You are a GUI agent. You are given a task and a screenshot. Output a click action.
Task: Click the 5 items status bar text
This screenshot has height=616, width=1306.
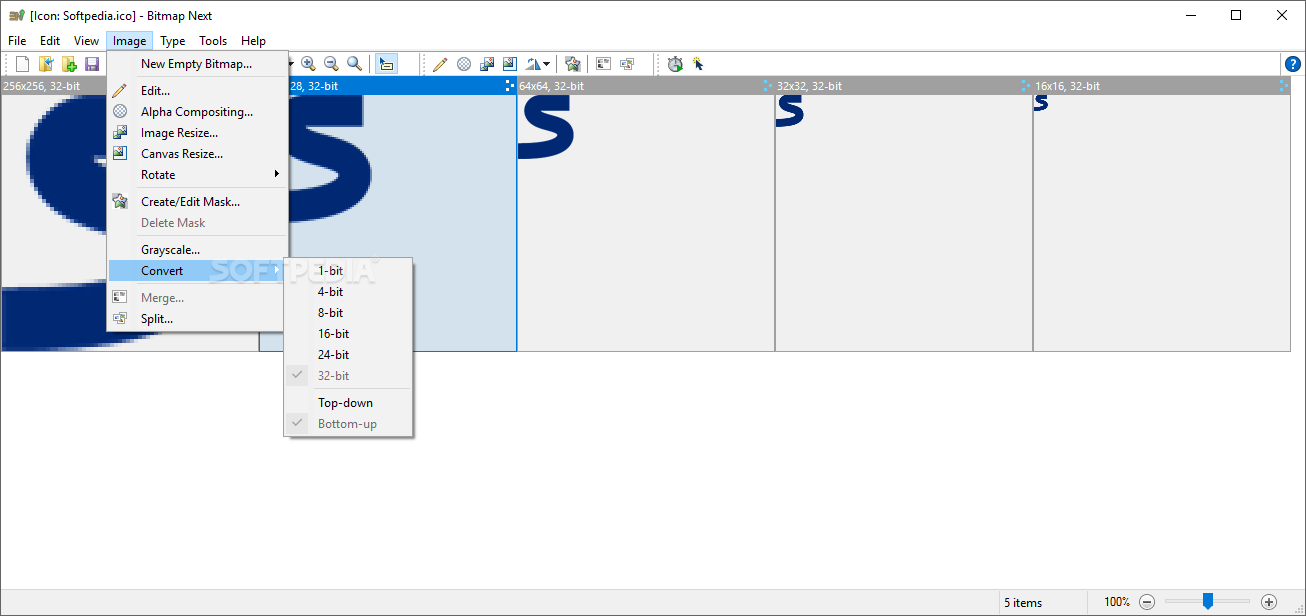(1025, 602)
